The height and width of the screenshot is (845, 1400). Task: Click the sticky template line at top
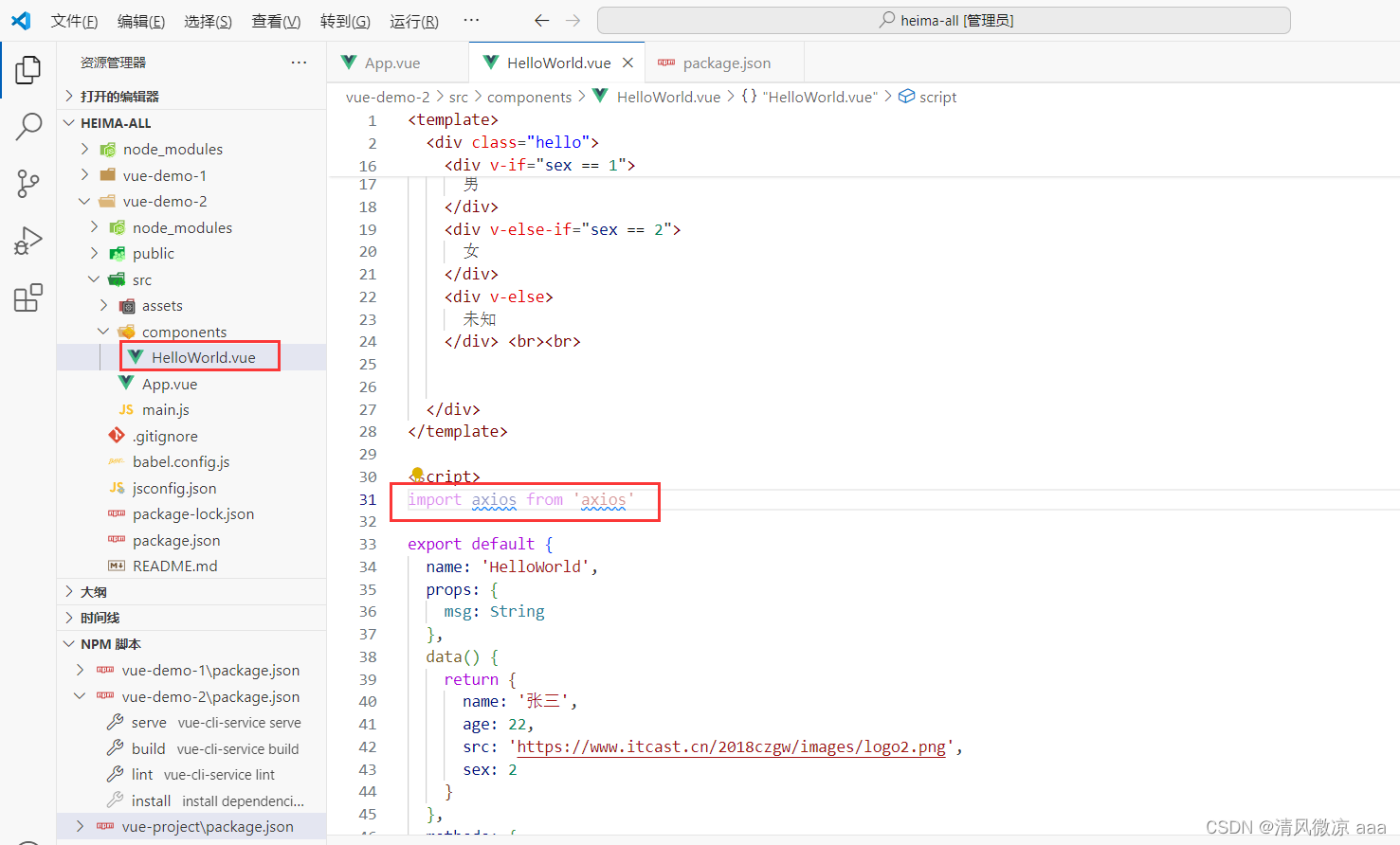[x=453, y=119]
